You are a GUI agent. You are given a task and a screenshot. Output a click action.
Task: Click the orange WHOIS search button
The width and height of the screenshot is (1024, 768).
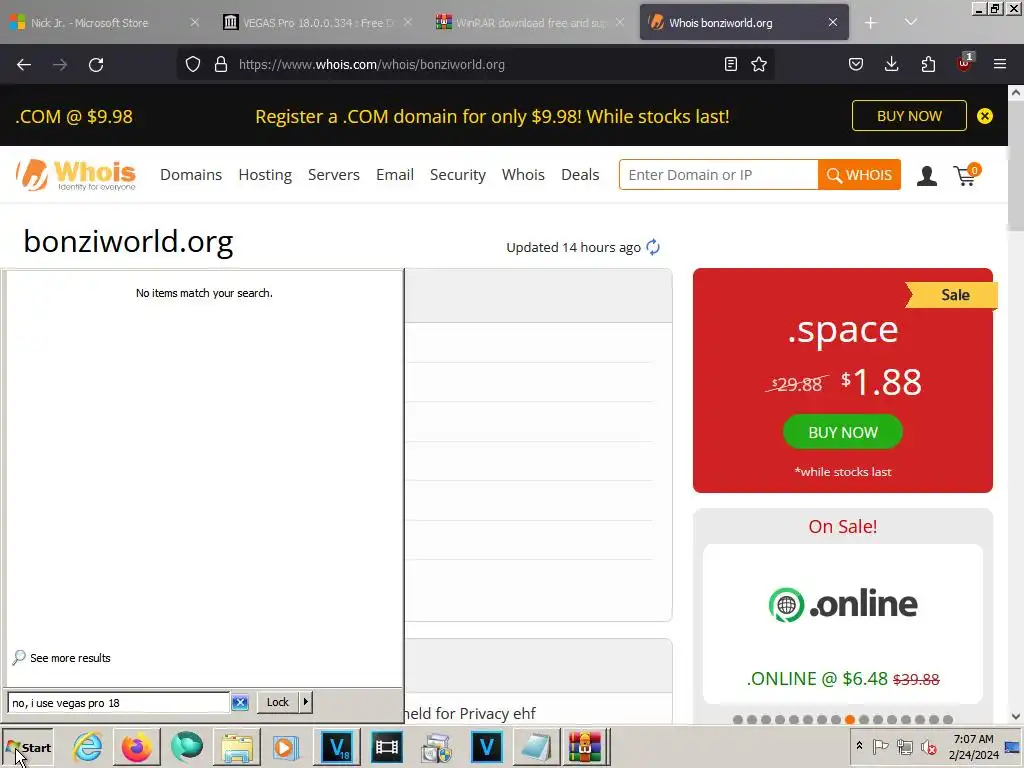[x=859, y=174]
